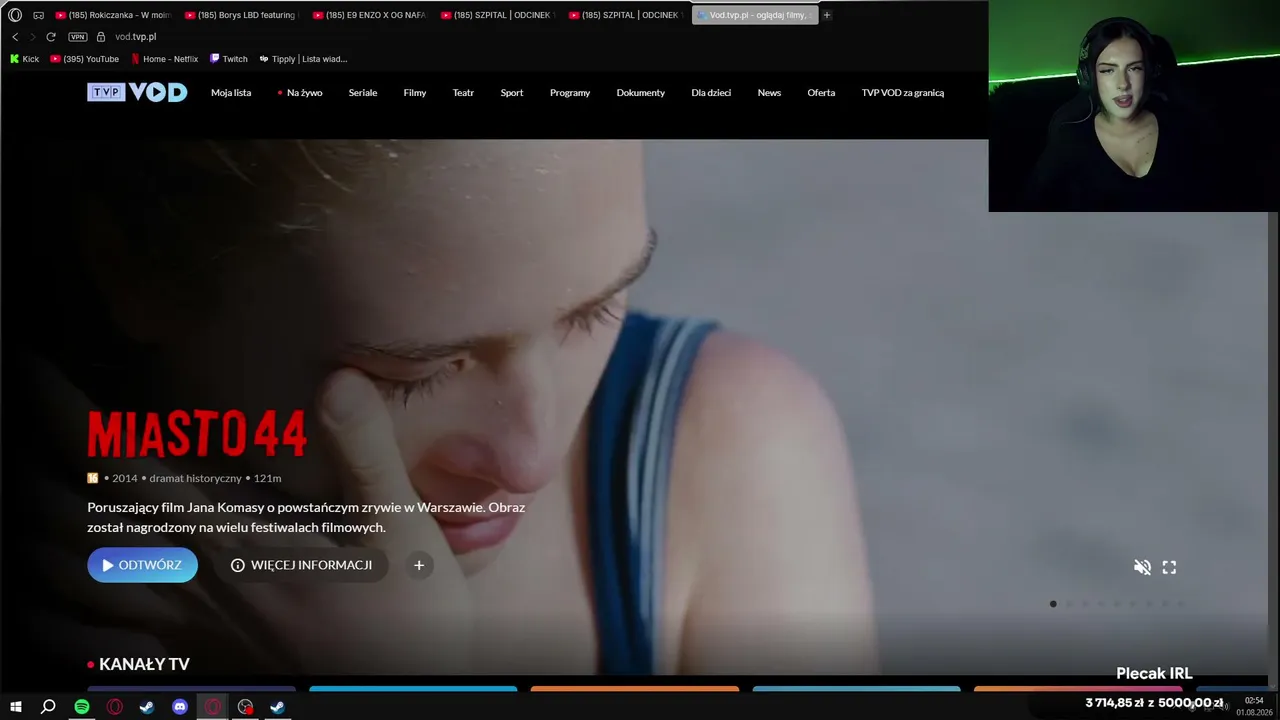The height and width of the screenshot is (720, 1280).
Task: Open Windows taskbar search
Action: pos(48,707)
